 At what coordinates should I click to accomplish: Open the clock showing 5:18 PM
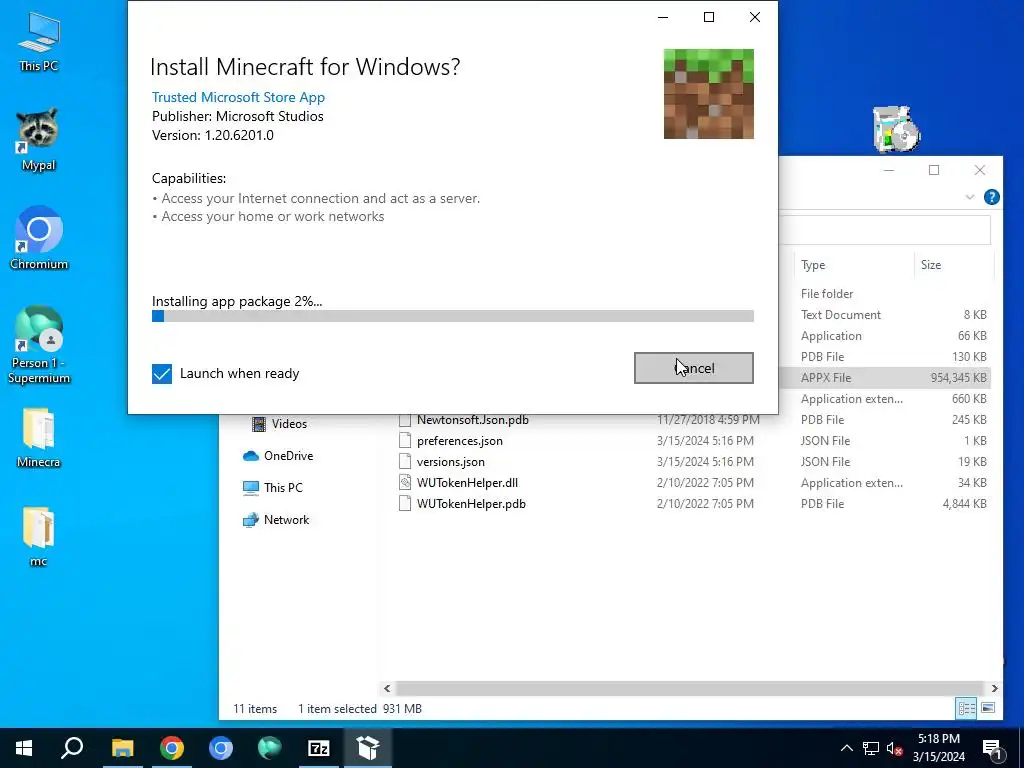click(938, 748)
